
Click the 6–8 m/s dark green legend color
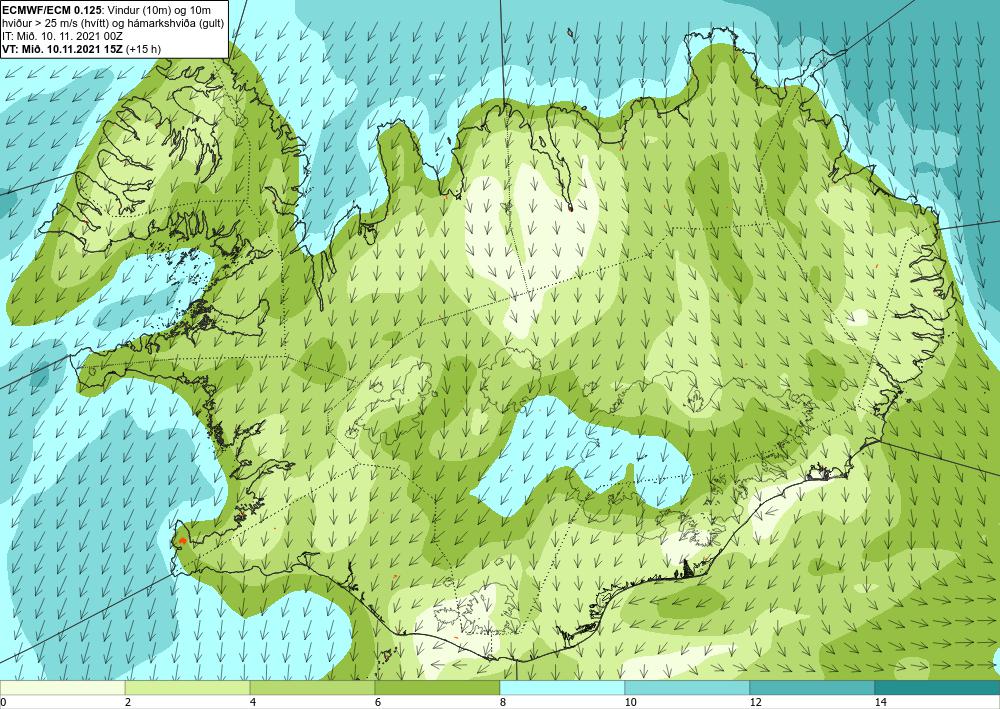click(438, 687)
